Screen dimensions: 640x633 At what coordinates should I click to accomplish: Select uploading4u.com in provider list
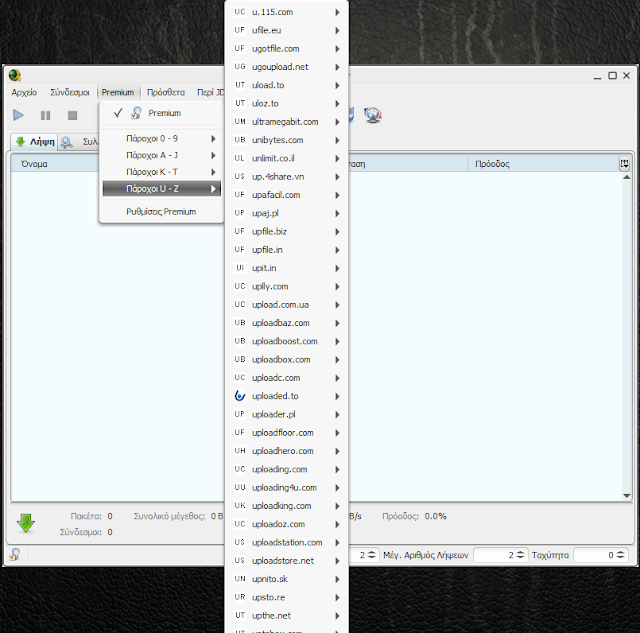point(287,488)
